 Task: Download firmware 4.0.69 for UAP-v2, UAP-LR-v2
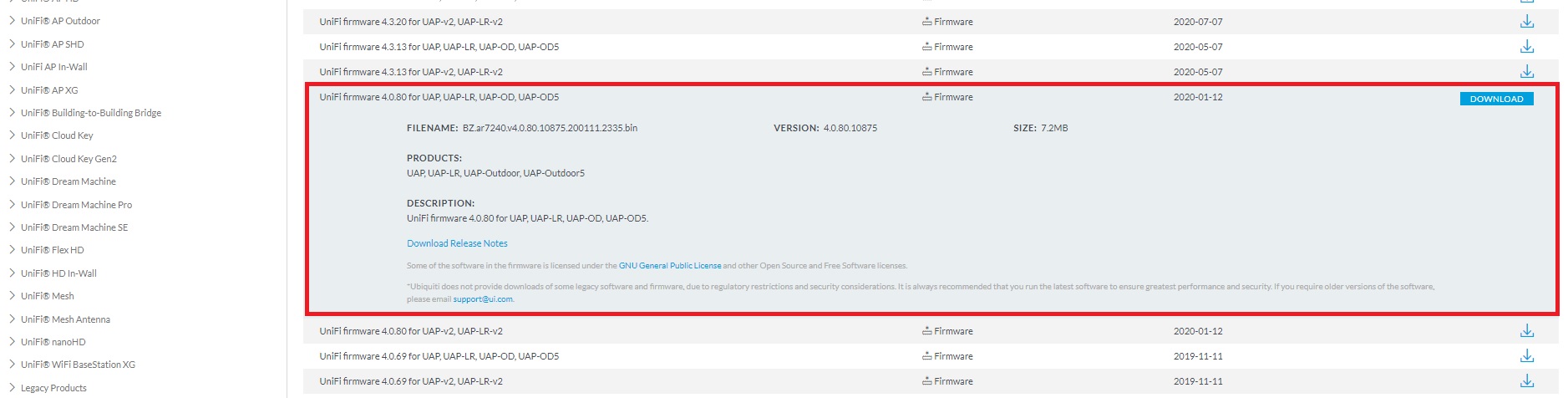click(1526, 381)
